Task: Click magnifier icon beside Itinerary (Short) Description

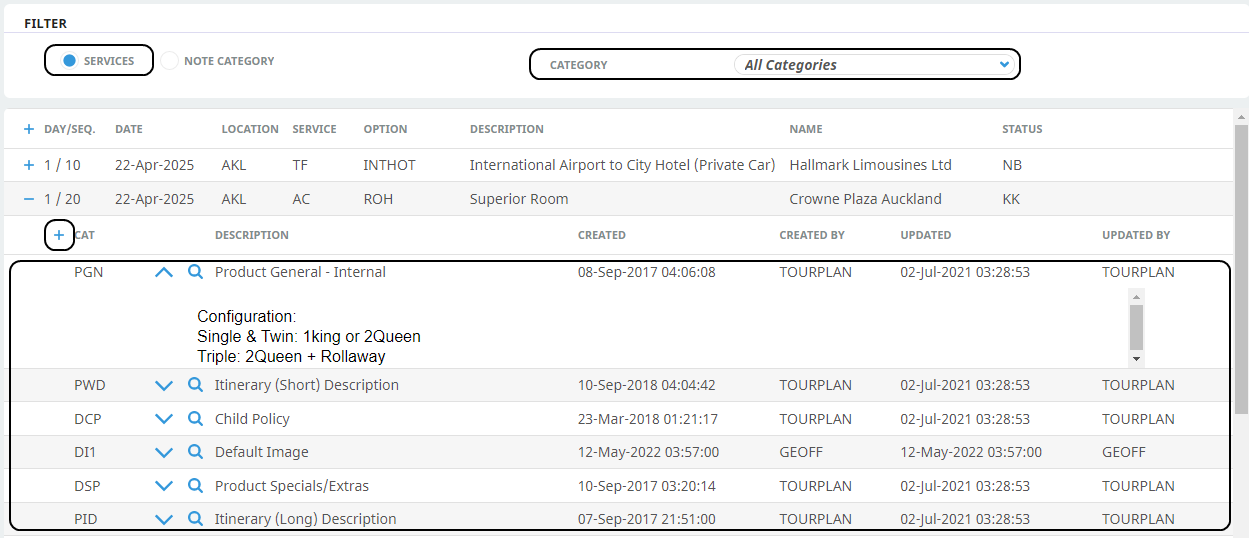Action: pos(196,385)
